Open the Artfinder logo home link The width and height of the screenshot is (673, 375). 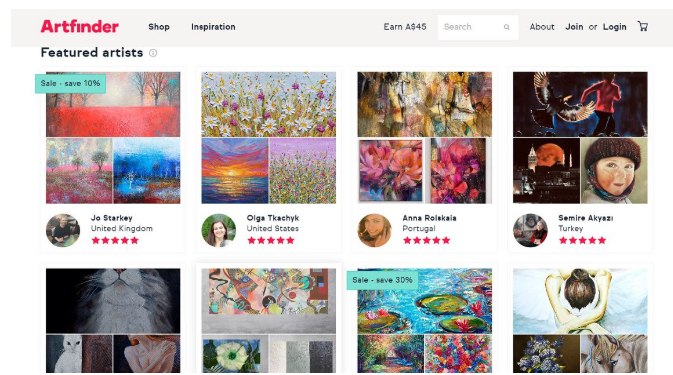(79, 26)
